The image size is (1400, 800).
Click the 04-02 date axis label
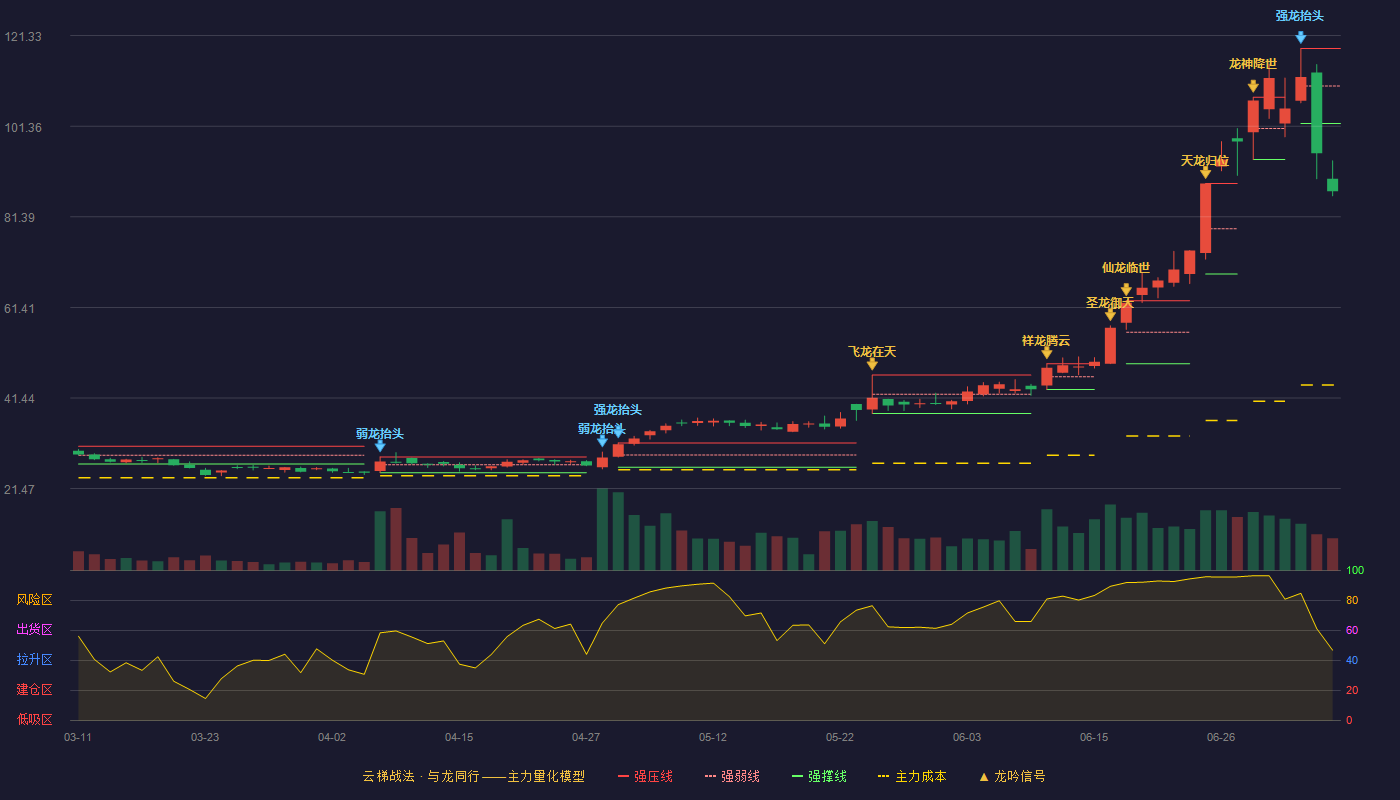click(x=332, y=737)
